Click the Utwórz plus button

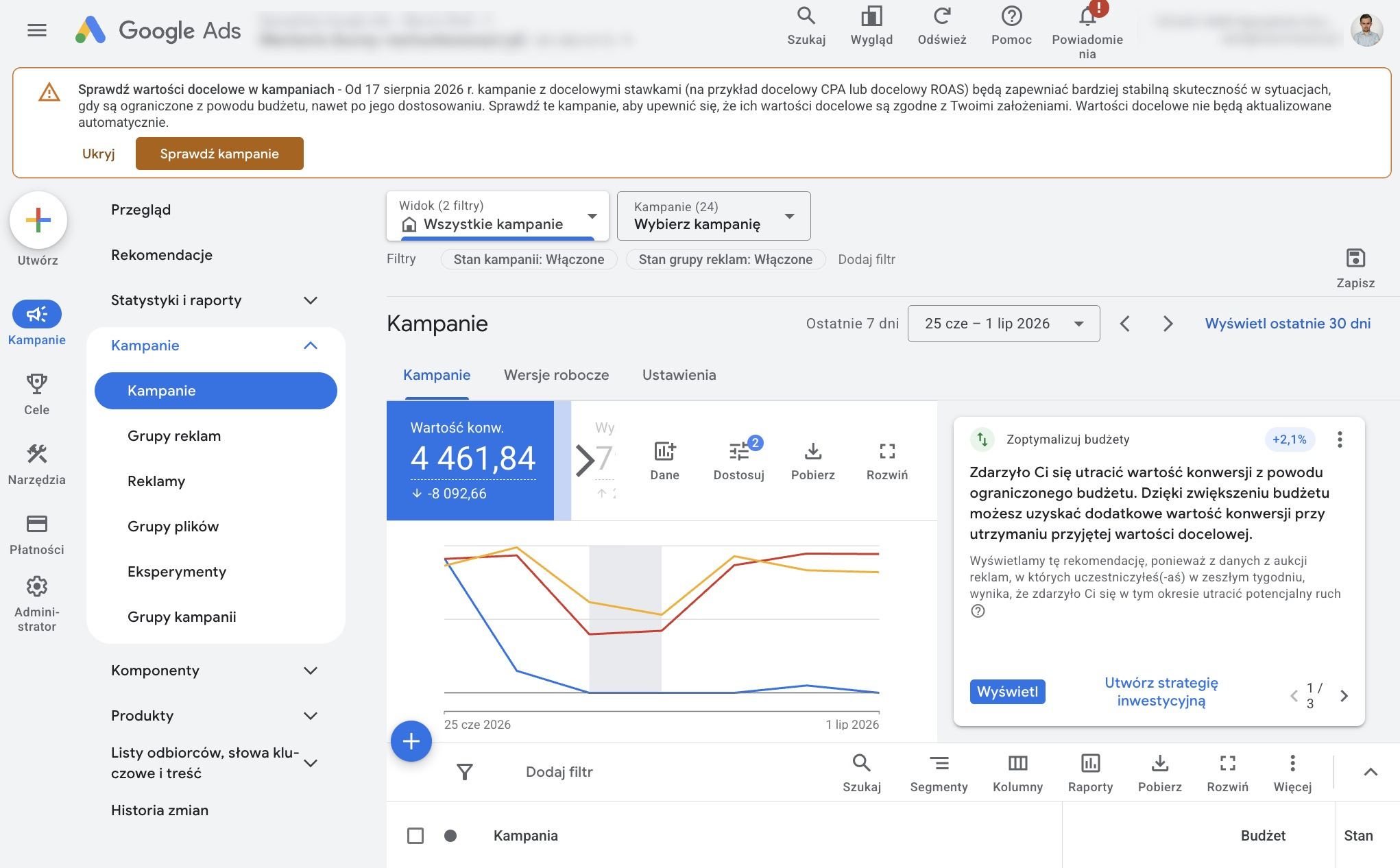pyautogui.click(x=38, y=220)
